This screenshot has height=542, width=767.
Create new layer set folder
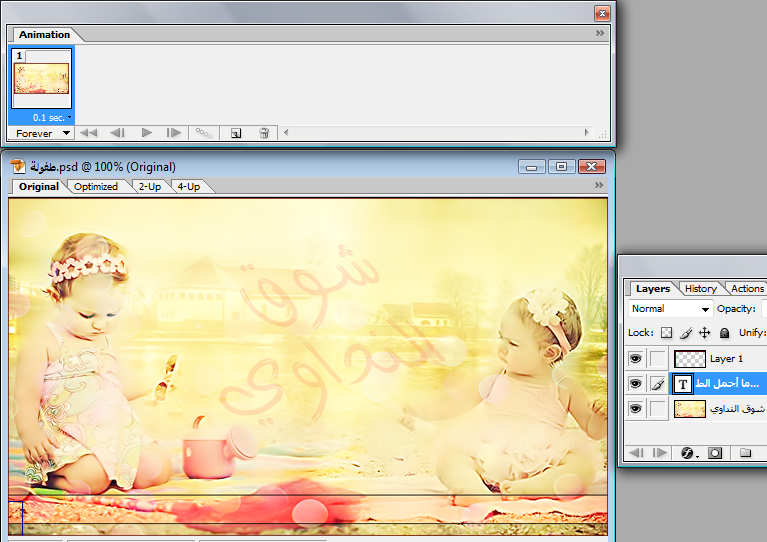[745, 453]
